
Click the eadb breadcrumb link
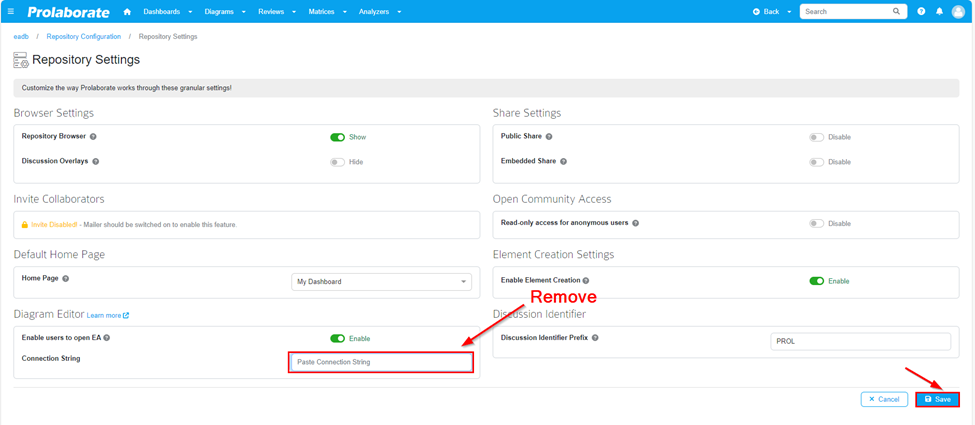(21, 37)
